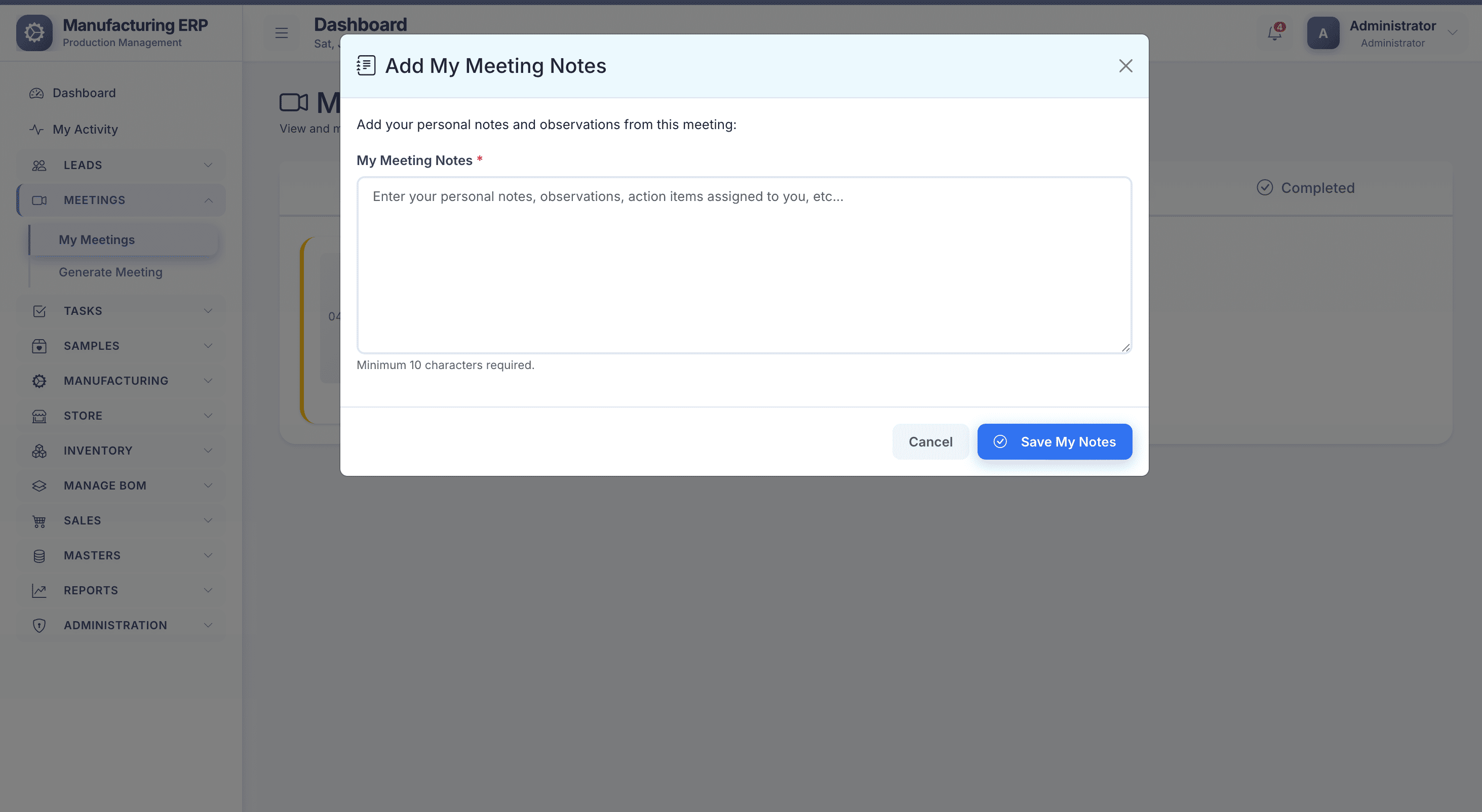Select My Meetings submenu item

97,240
